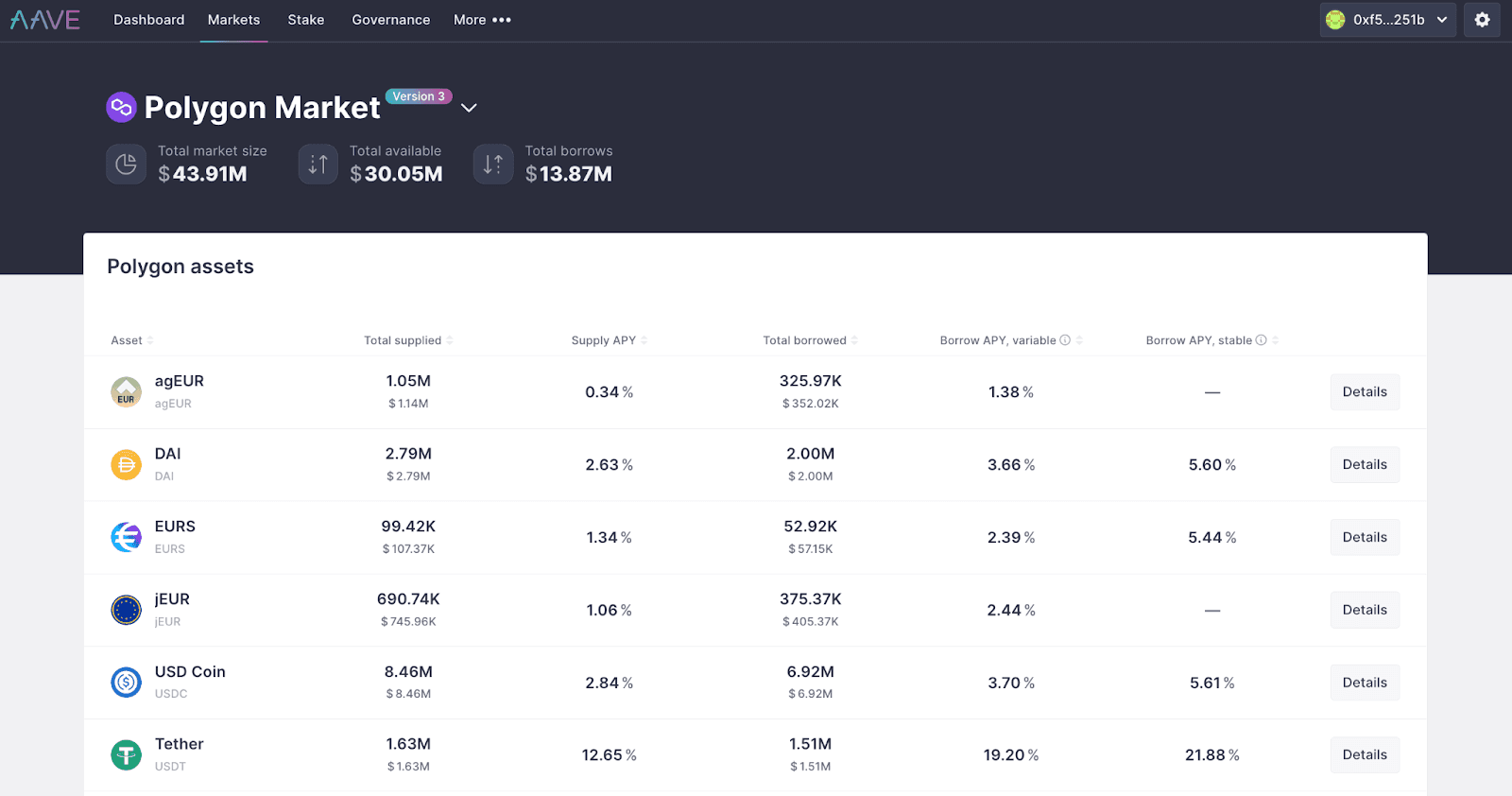The image size is (1512, 796).
Task: Sort by Total borrowed column
Action: tap(810, 340)
